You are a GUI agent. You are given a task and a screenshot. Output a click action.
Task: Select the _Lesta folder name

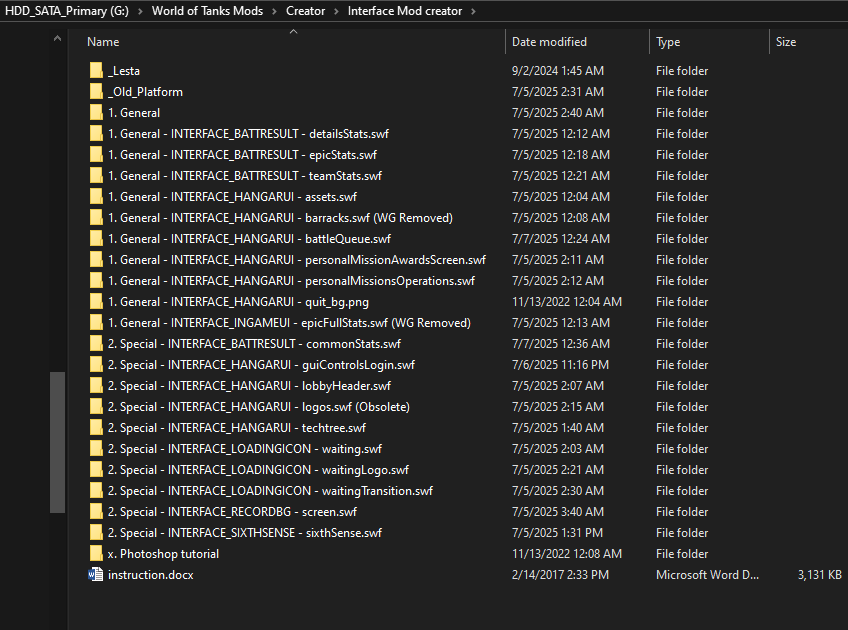(124, 71)
